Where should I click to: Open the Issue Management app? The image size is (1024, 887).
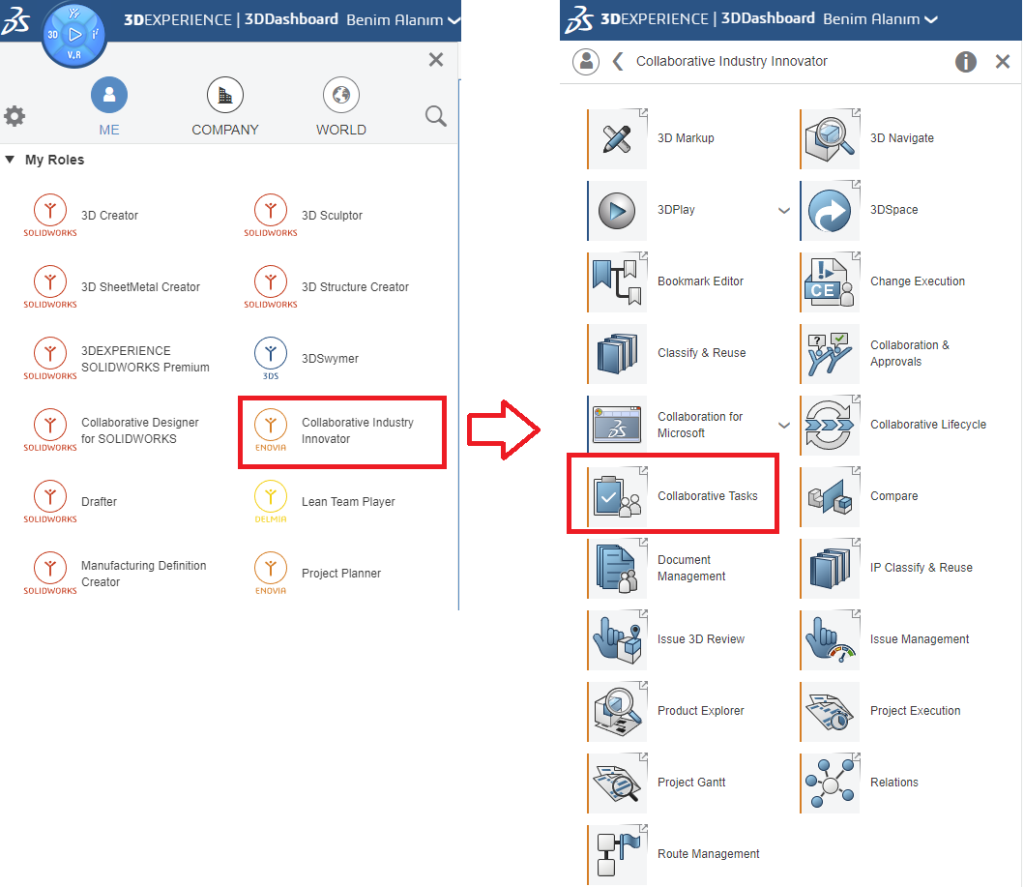[x=830, y=640]
